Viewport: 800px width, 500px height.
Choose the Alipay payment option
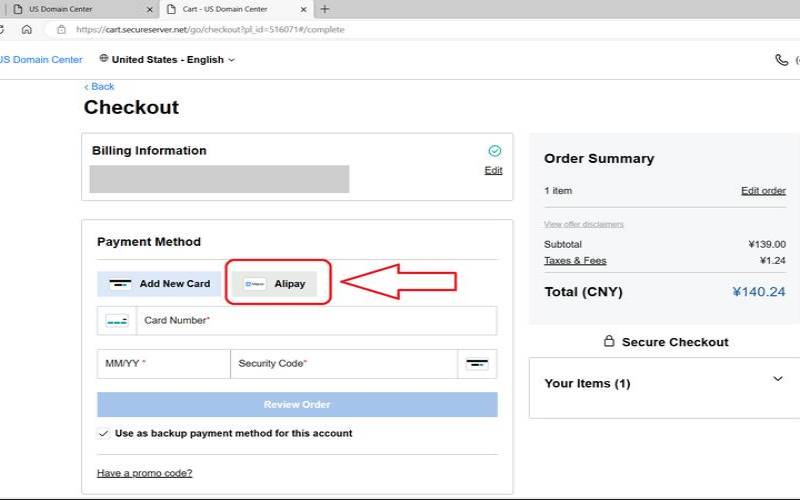pos(274,284)
